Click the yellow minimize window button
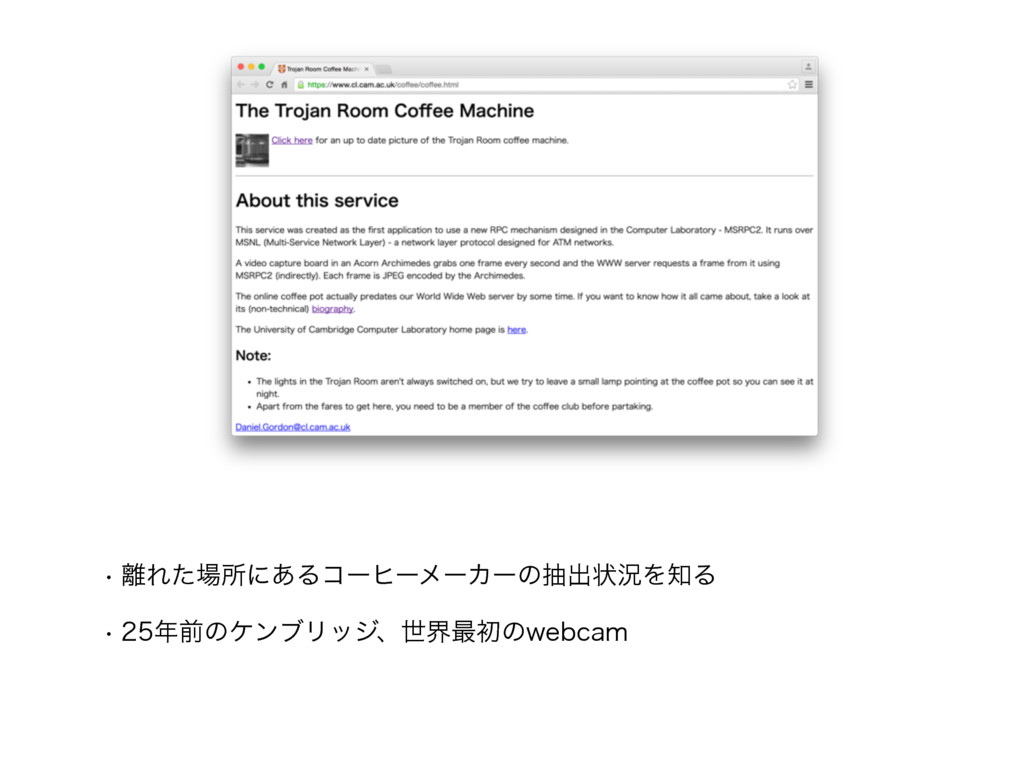 (251, 67)
